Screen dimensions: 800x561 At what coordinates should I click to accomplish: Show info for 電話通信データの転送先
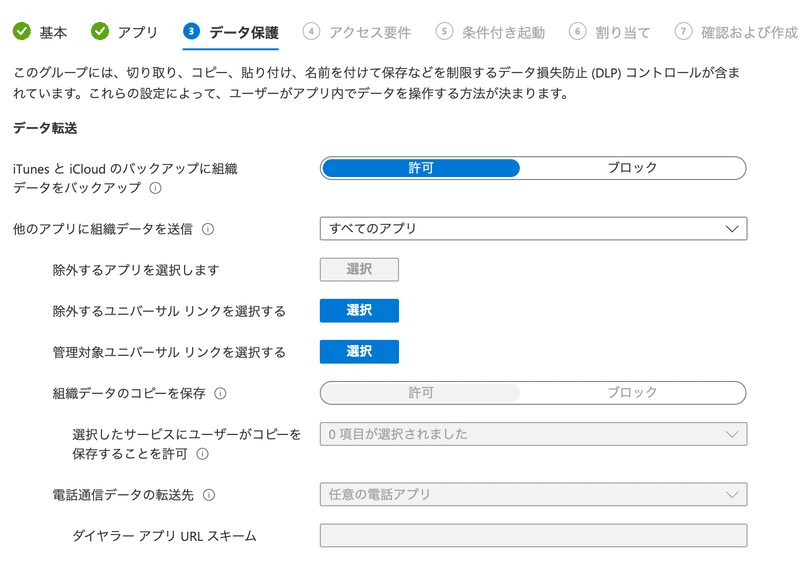209,495
